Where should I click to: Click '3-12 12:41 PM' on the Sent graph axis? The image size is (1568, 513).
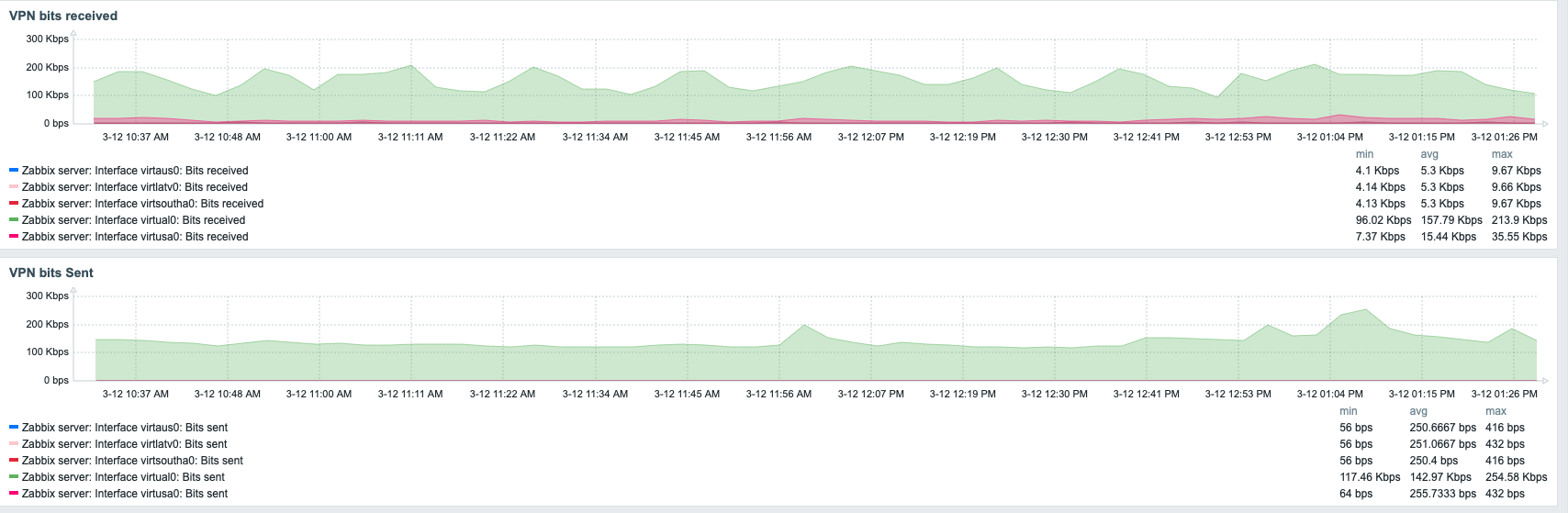(x=1146, y=394)
